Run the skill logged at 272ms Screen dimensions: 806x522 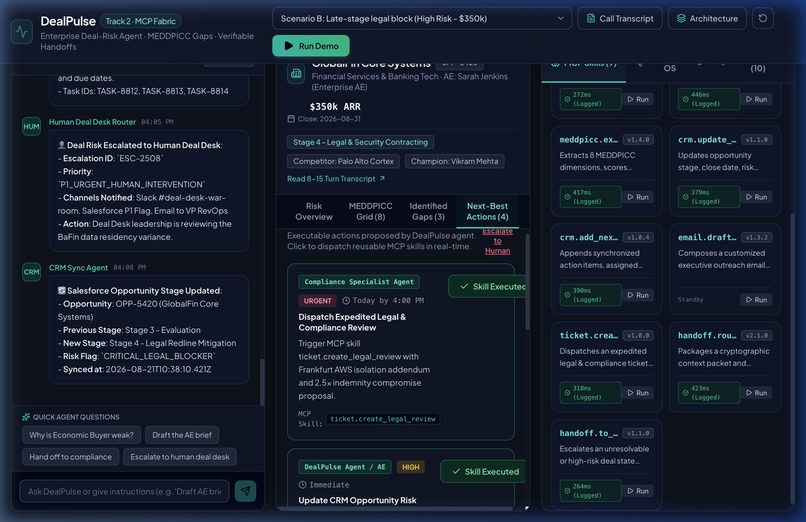click(x=638, y=99)
